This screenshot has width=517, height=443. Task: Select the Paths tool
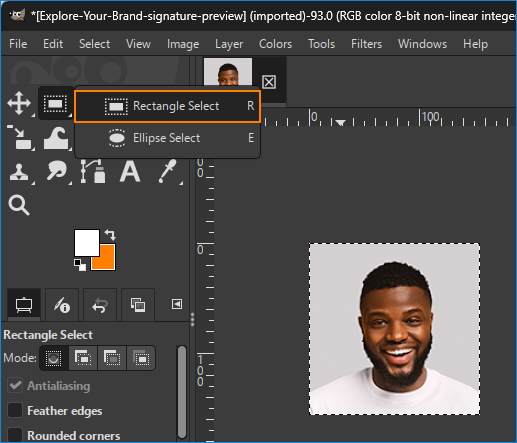tap(93, 171)
